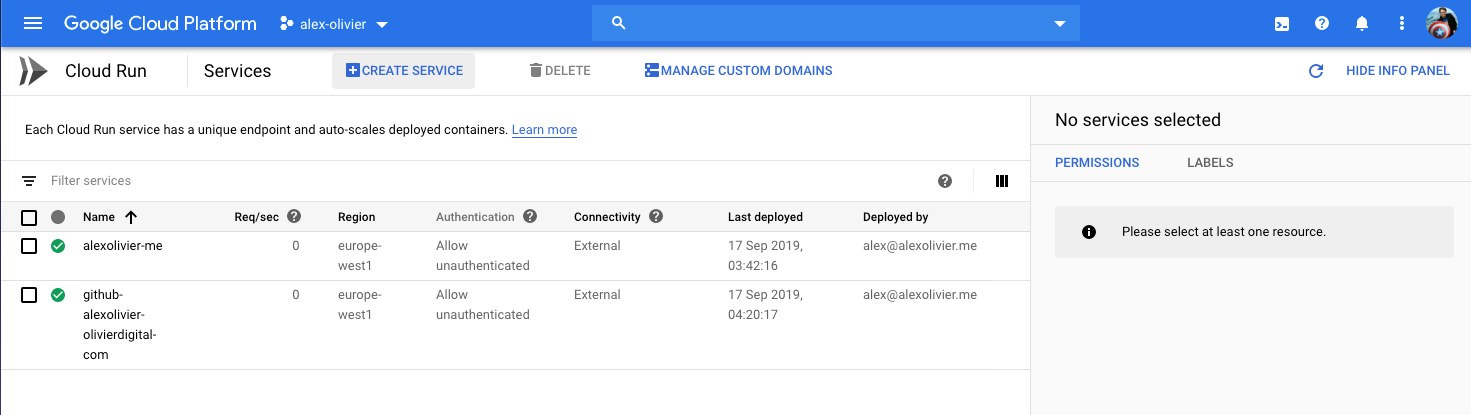Select the github-alexolivier checkbox
This screenshot has height=415, width=1471.
29,295
